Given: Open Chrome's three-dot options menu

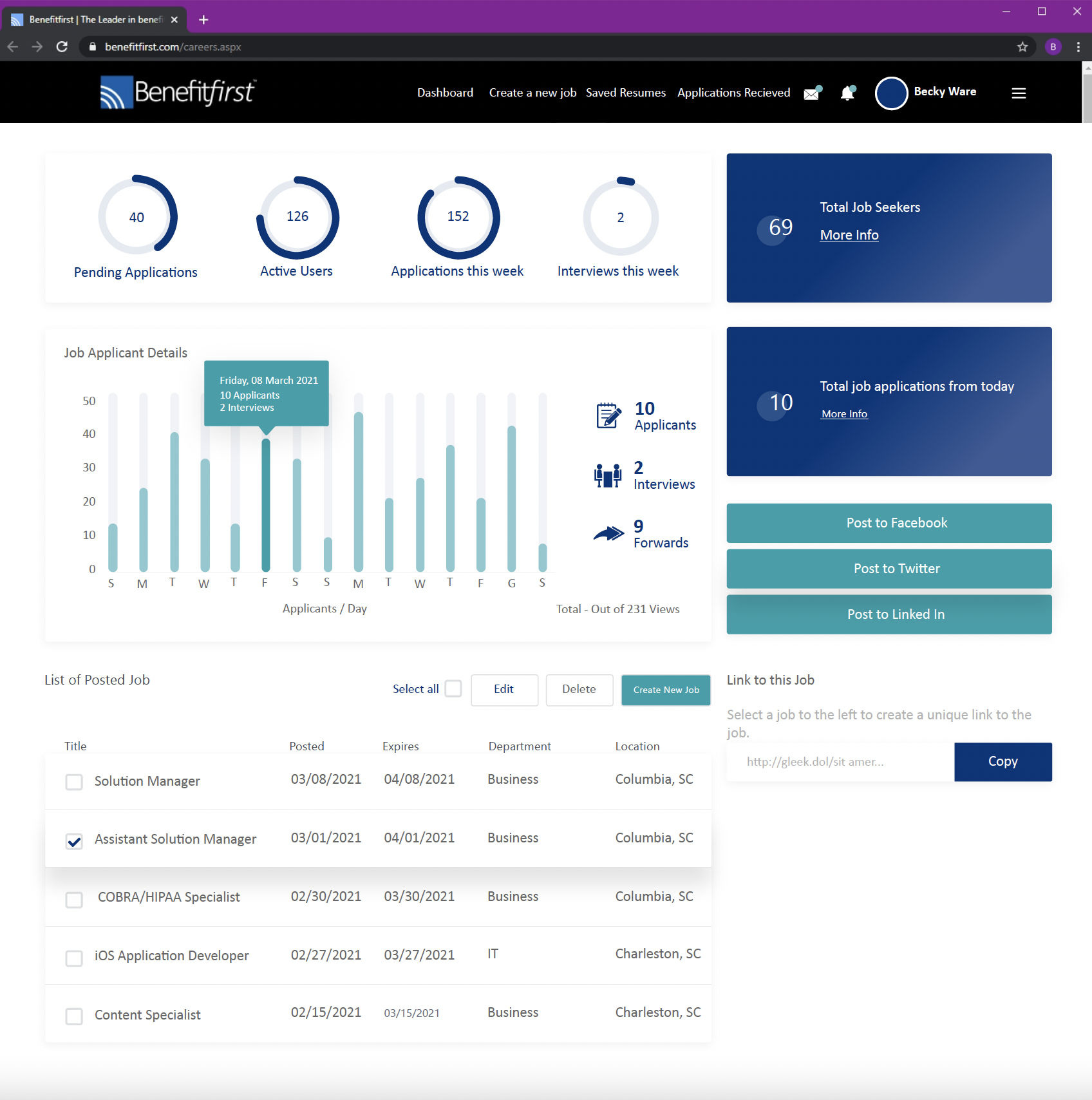Looking at the screenshot, I should (x=1078, y=47).
